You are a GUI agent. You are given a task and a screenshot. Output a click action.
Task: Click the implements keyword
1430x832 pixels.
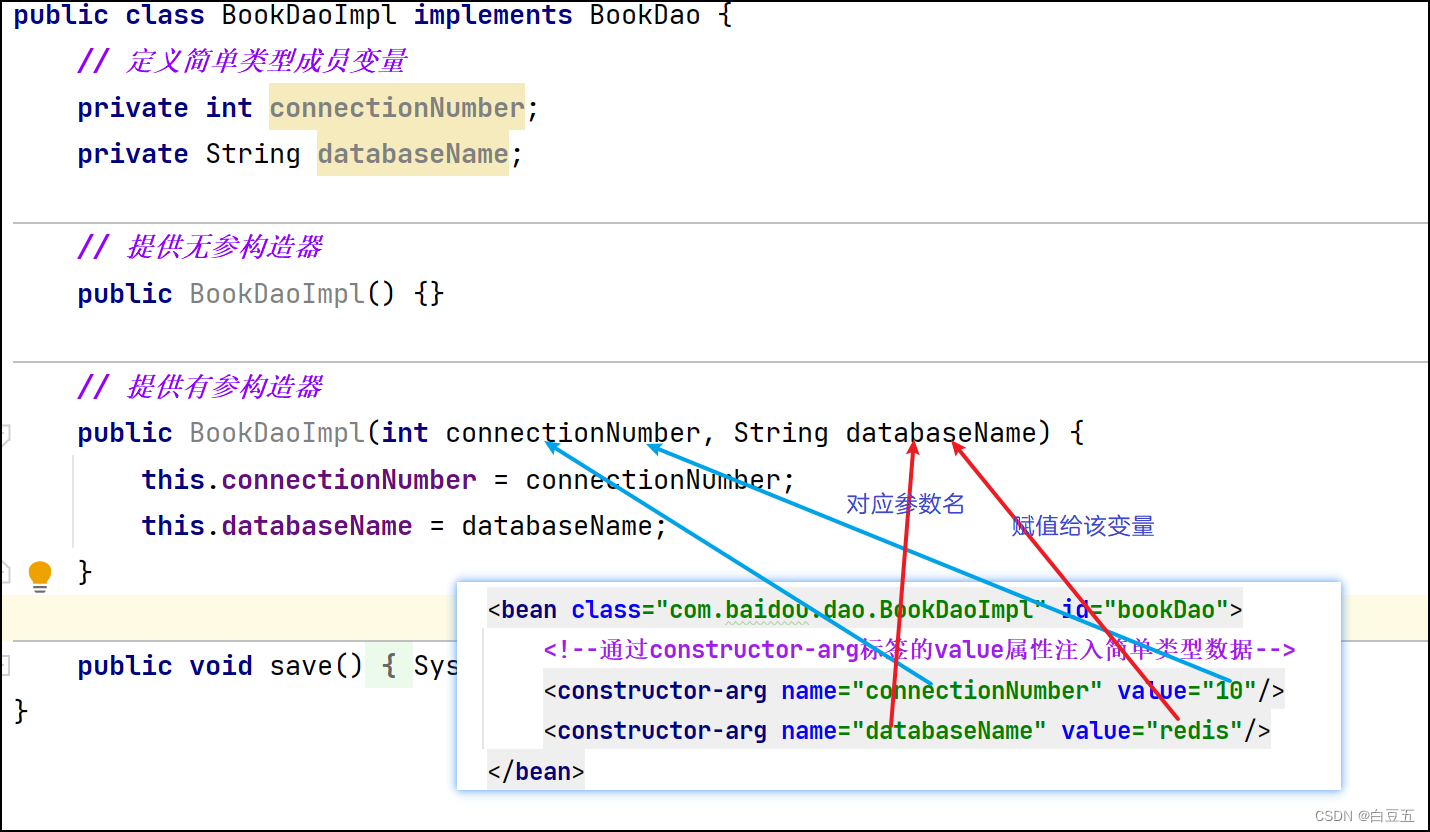point(494,16)
